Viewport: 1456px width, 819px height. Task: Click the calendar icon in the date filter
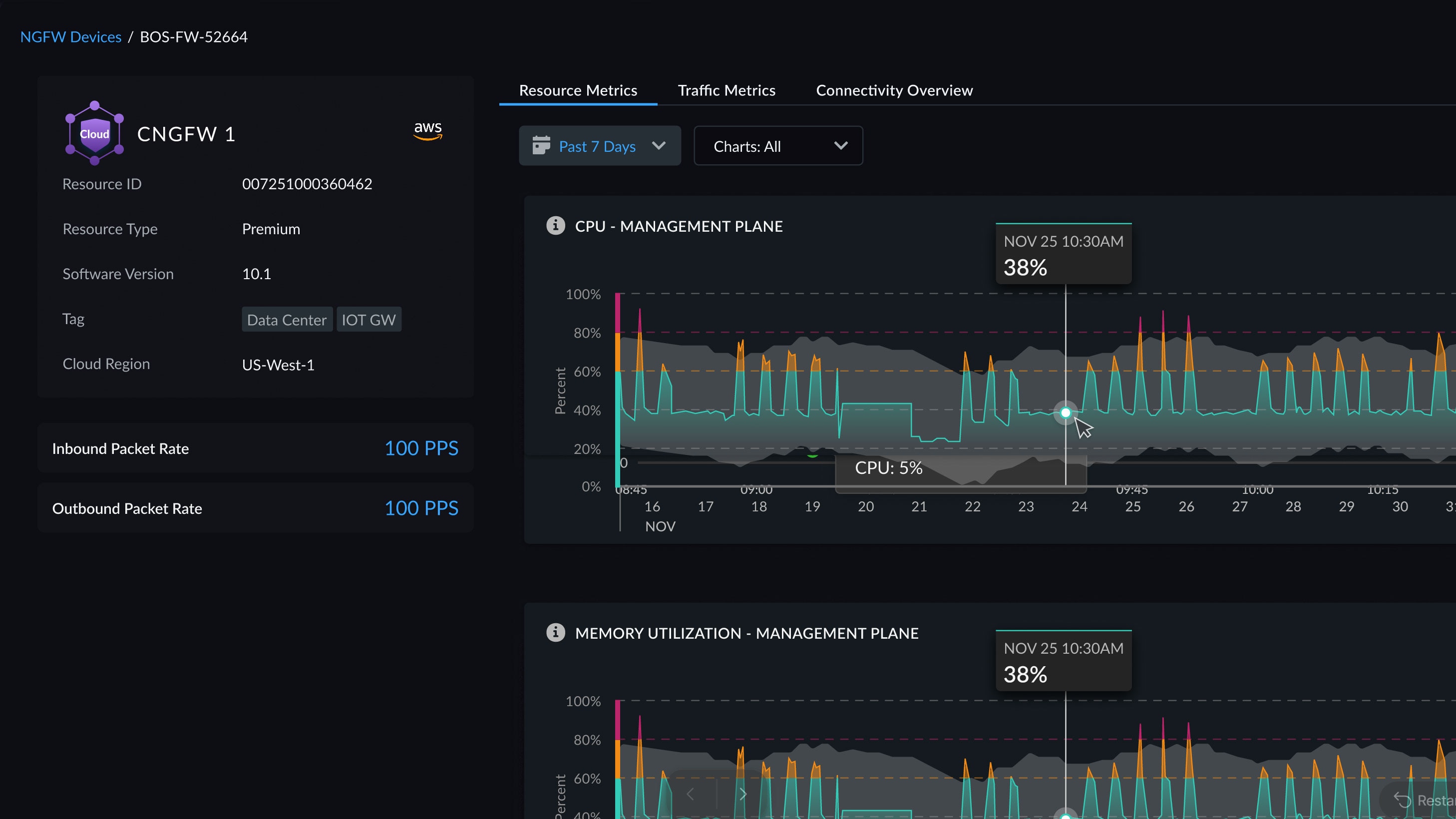pos(541,146)
